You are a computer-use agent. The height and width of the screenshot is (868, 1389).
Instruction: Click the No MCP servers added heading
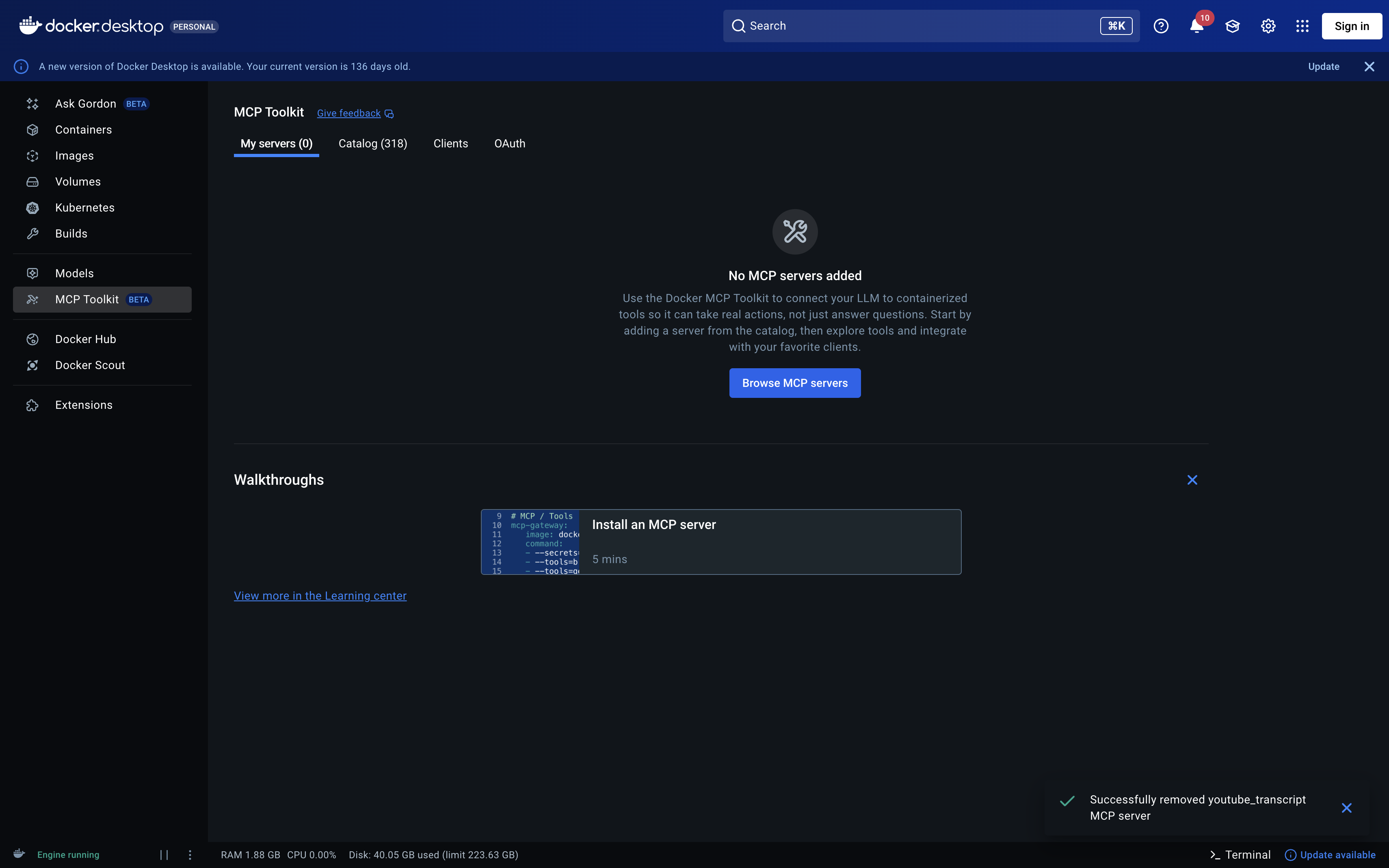pyautogui.click(x=795, y=276)
